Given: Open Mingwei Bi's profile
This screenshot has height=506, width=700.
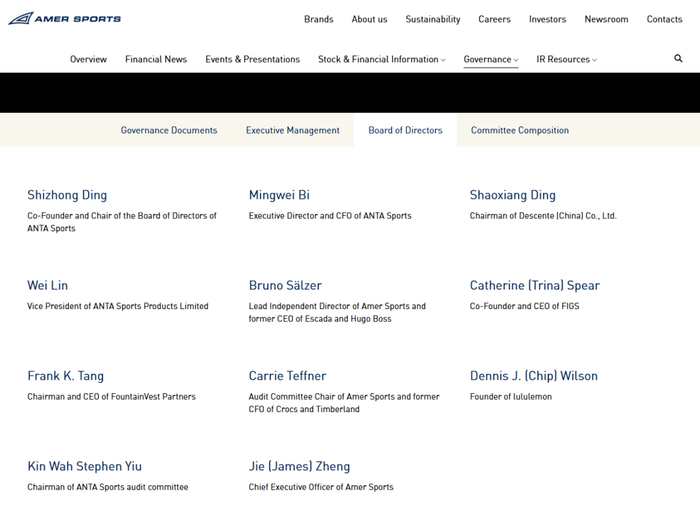Looking at the screenshot, I should tap(279, 195).
